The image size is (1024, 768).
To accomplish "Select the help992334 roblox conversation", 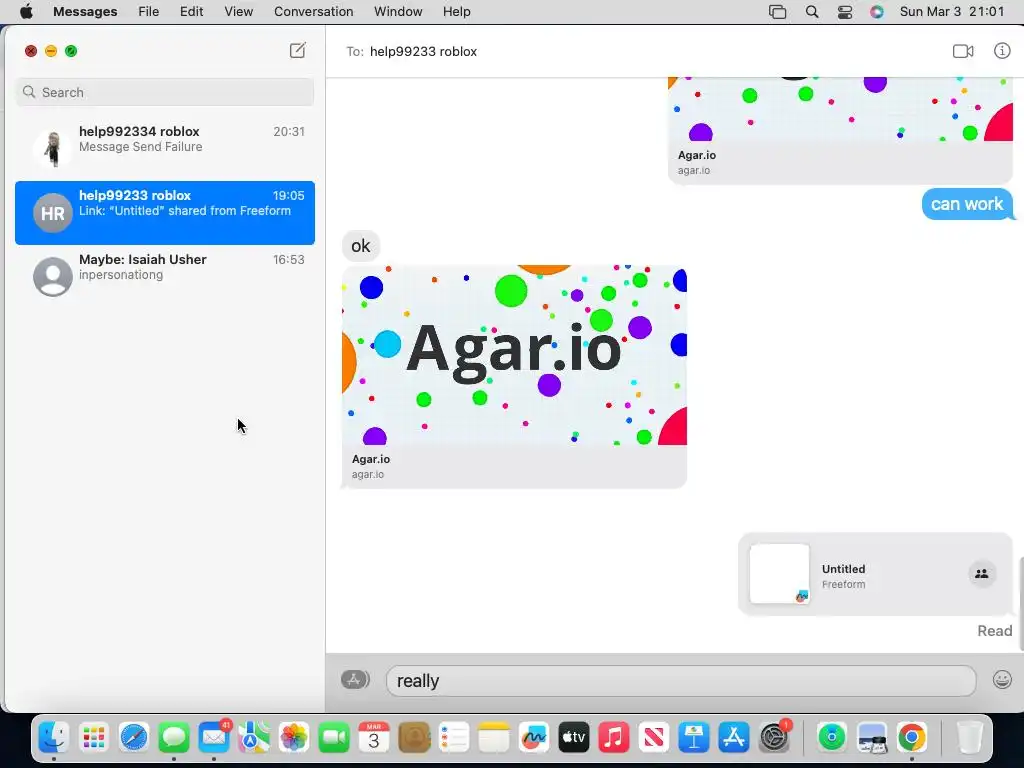I will pos(165,148).
